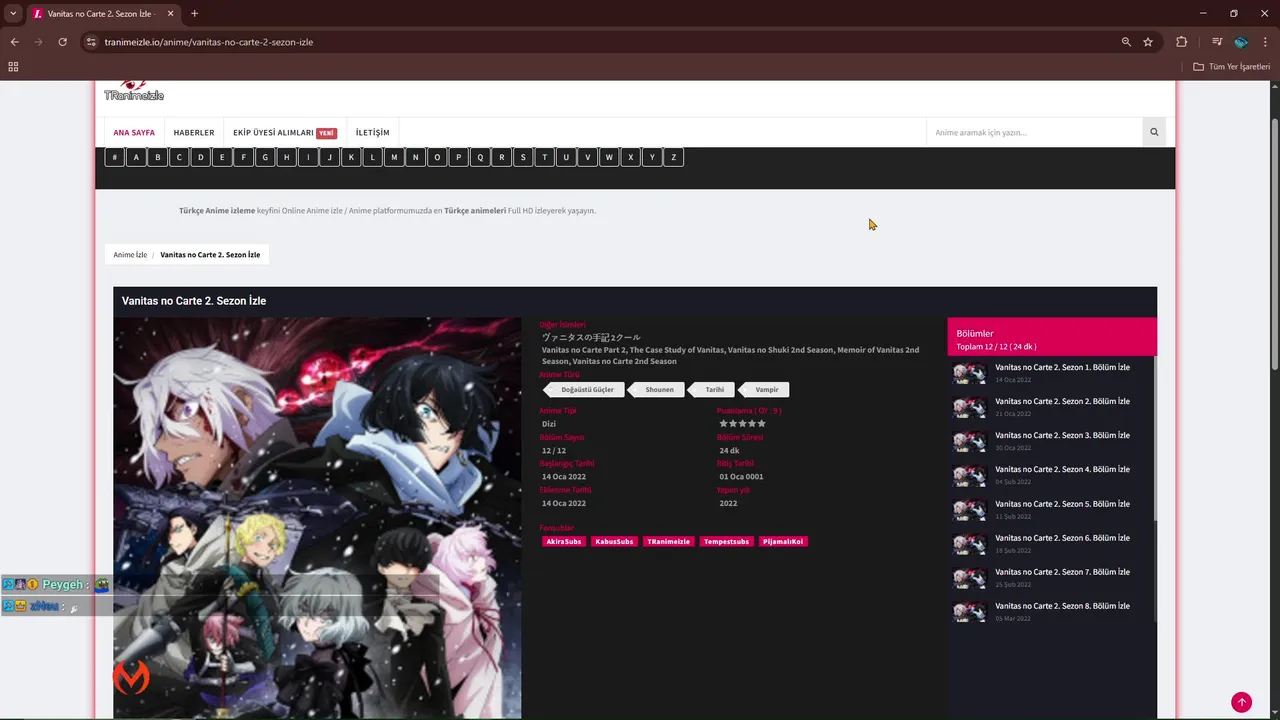Open the browser profile avatar
Viewport: 1280px width, 720px height.
1241,42
